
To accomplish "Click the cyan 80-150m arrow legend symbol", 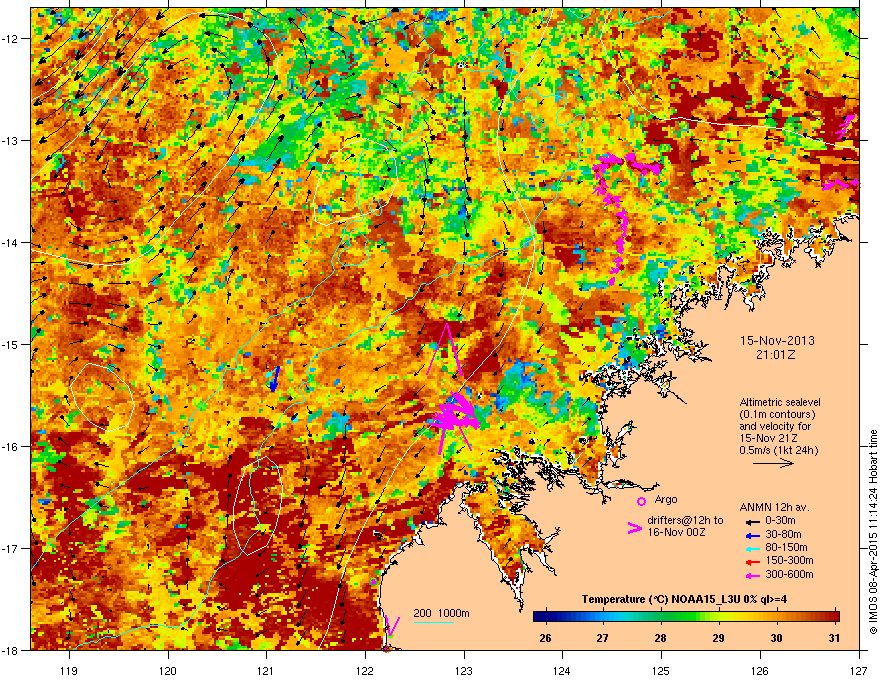I will [753, 548].
